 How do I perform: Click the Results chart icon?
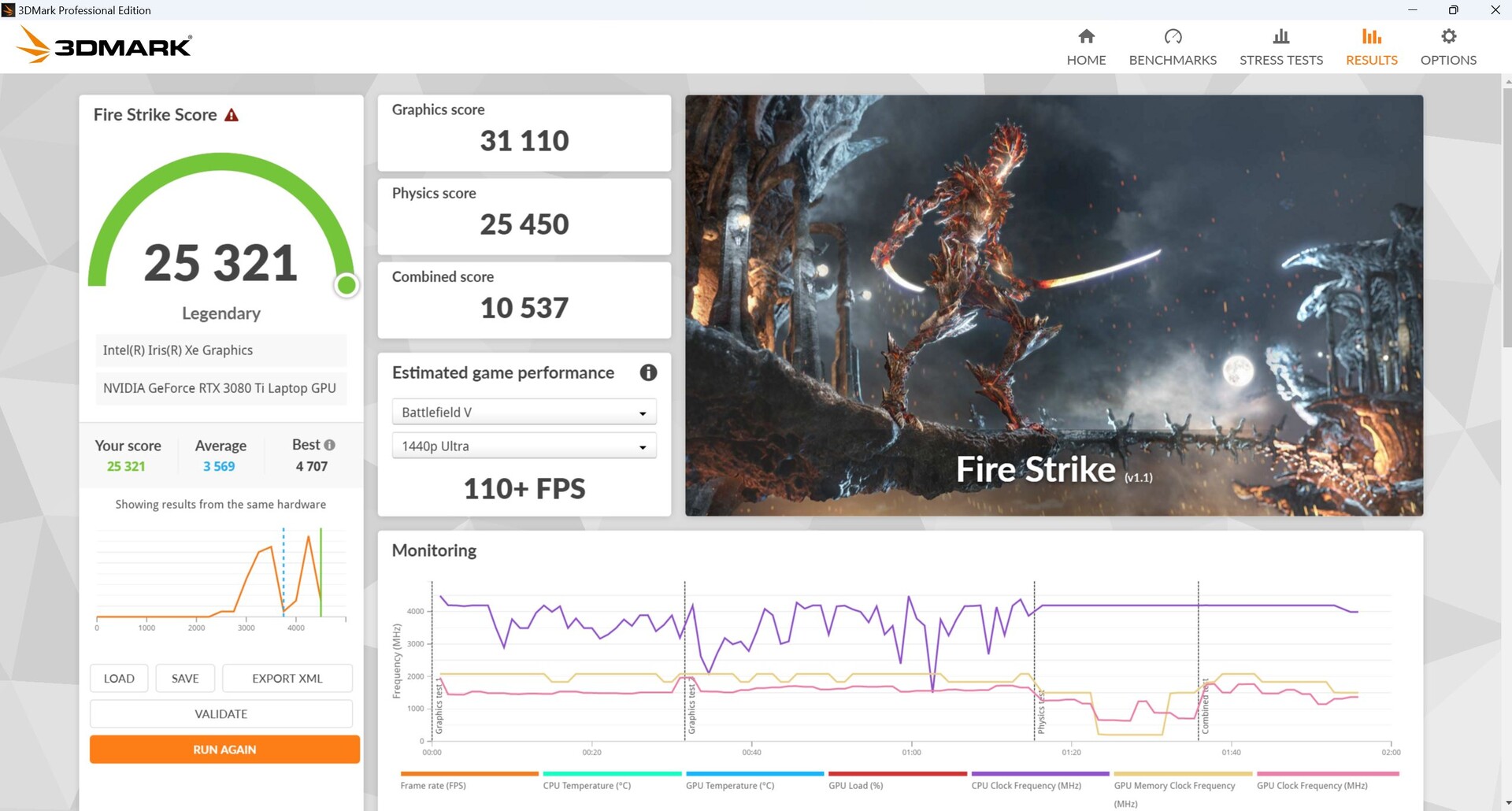(x=1371, y=36)
